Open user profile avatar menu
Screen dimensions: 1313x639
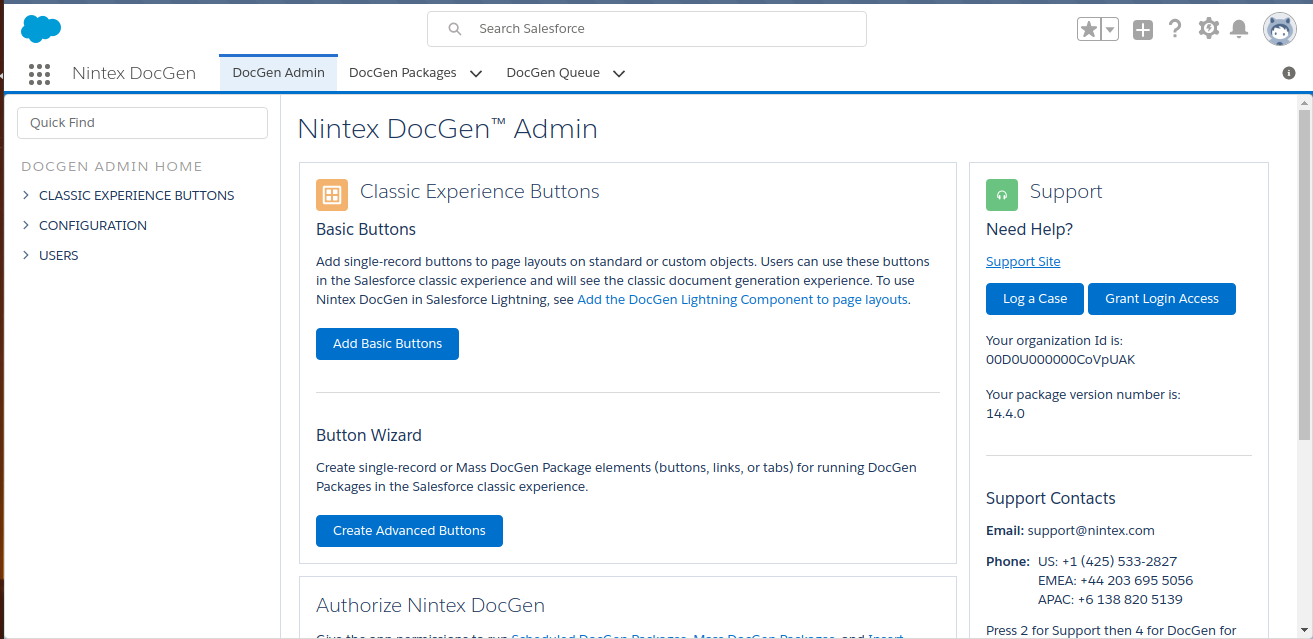1279,29
